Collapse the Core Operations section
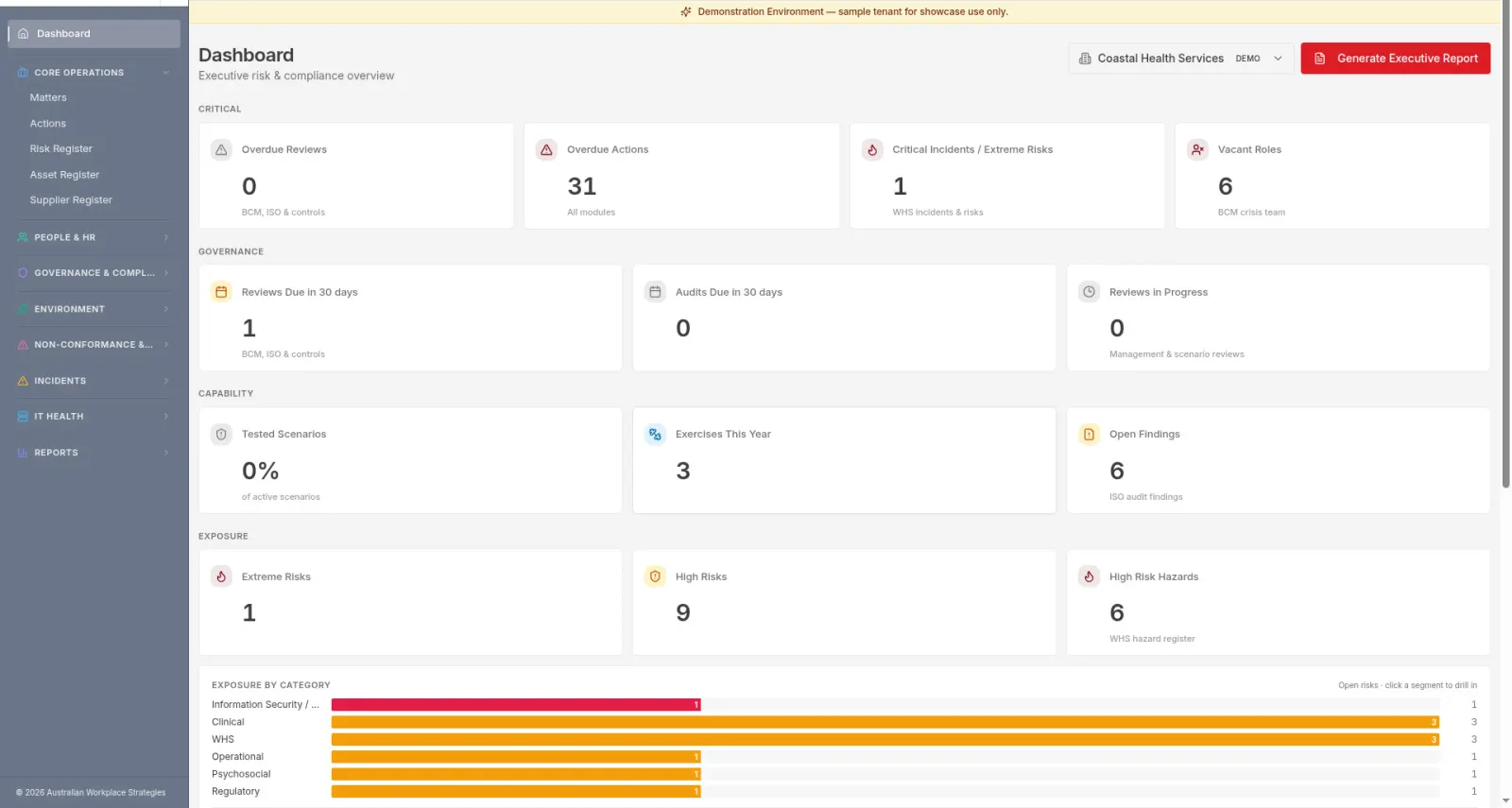This screenshot has width=1512, height=808. click(x=166, y=73)
